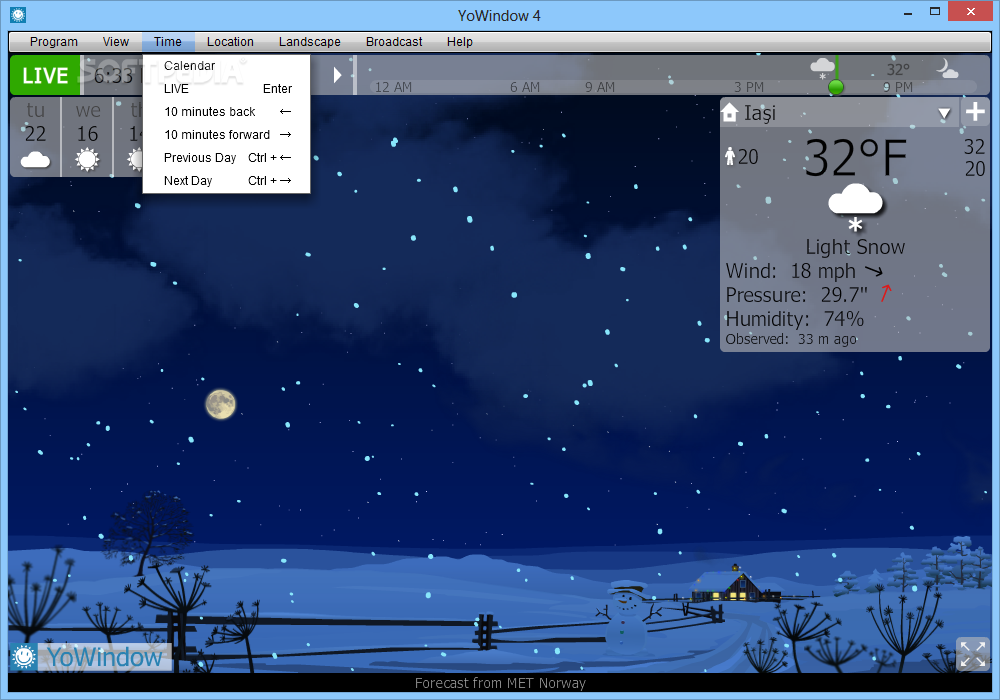The width and height of the screenshot is (1000, 700).
Task: Open the Landscape menu
Action: coord(309,41)
